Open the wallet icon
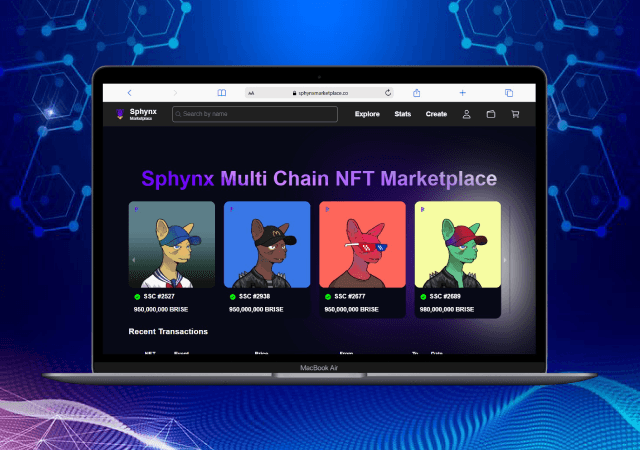 click(491, 114)
